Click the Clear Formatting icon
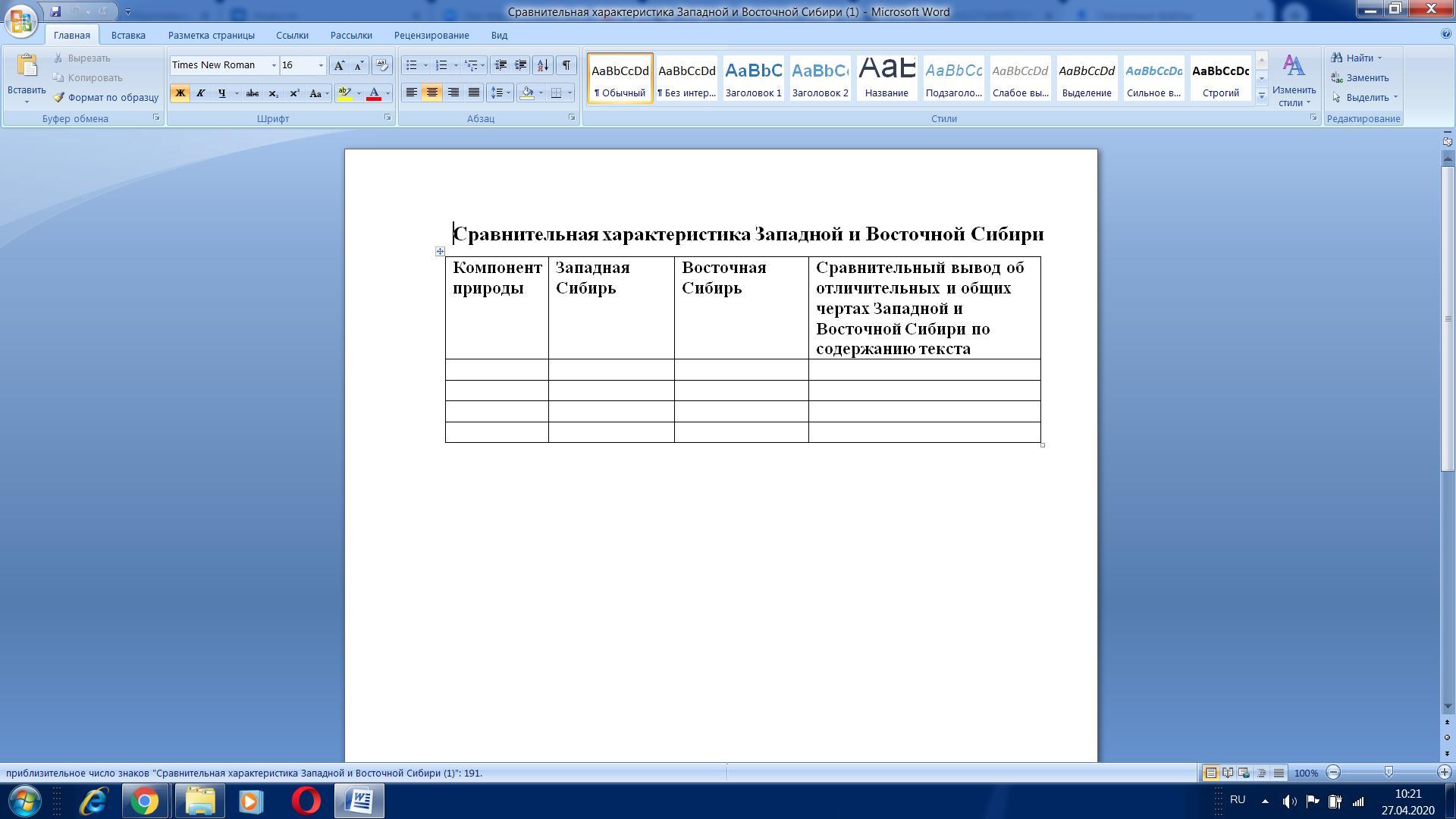 click(x=381, y=65)
